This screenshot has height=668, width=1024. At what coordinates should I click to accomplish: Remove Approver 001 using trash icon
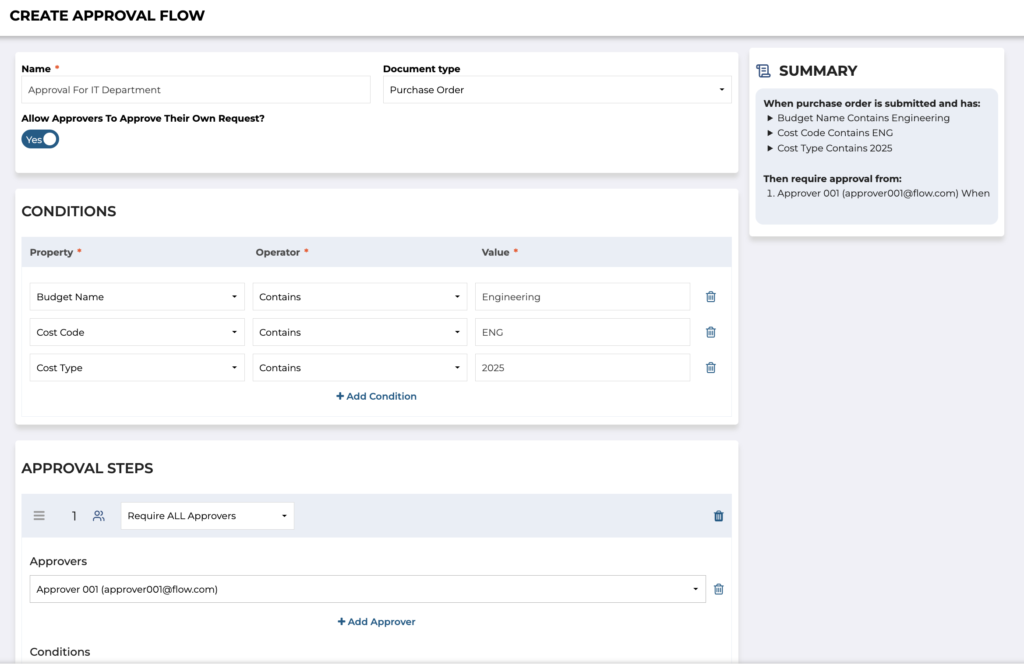click(718, 589)
